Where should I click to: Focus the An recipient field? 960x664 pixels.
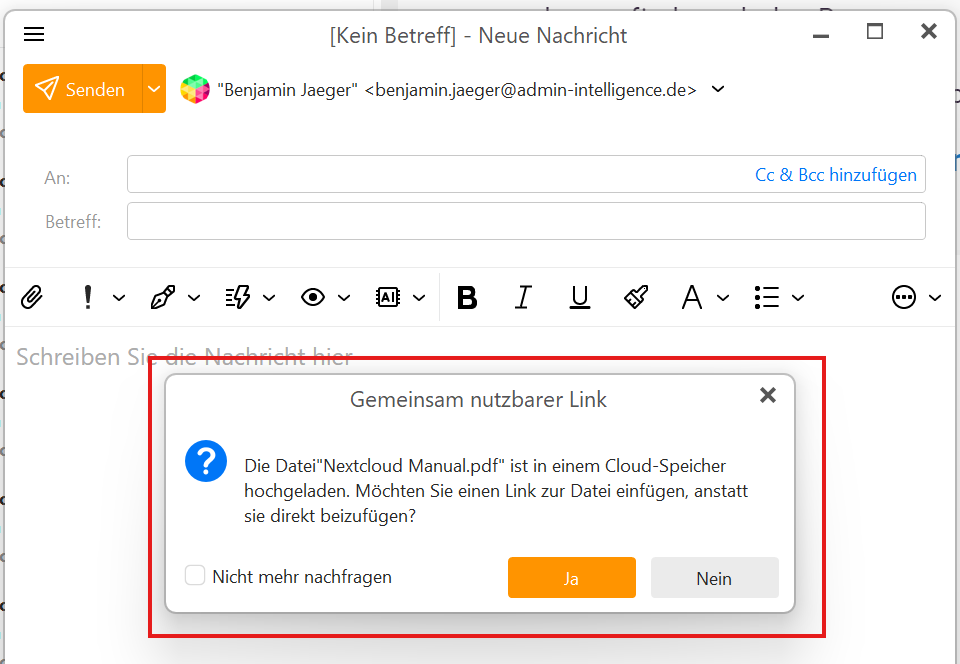526,174
